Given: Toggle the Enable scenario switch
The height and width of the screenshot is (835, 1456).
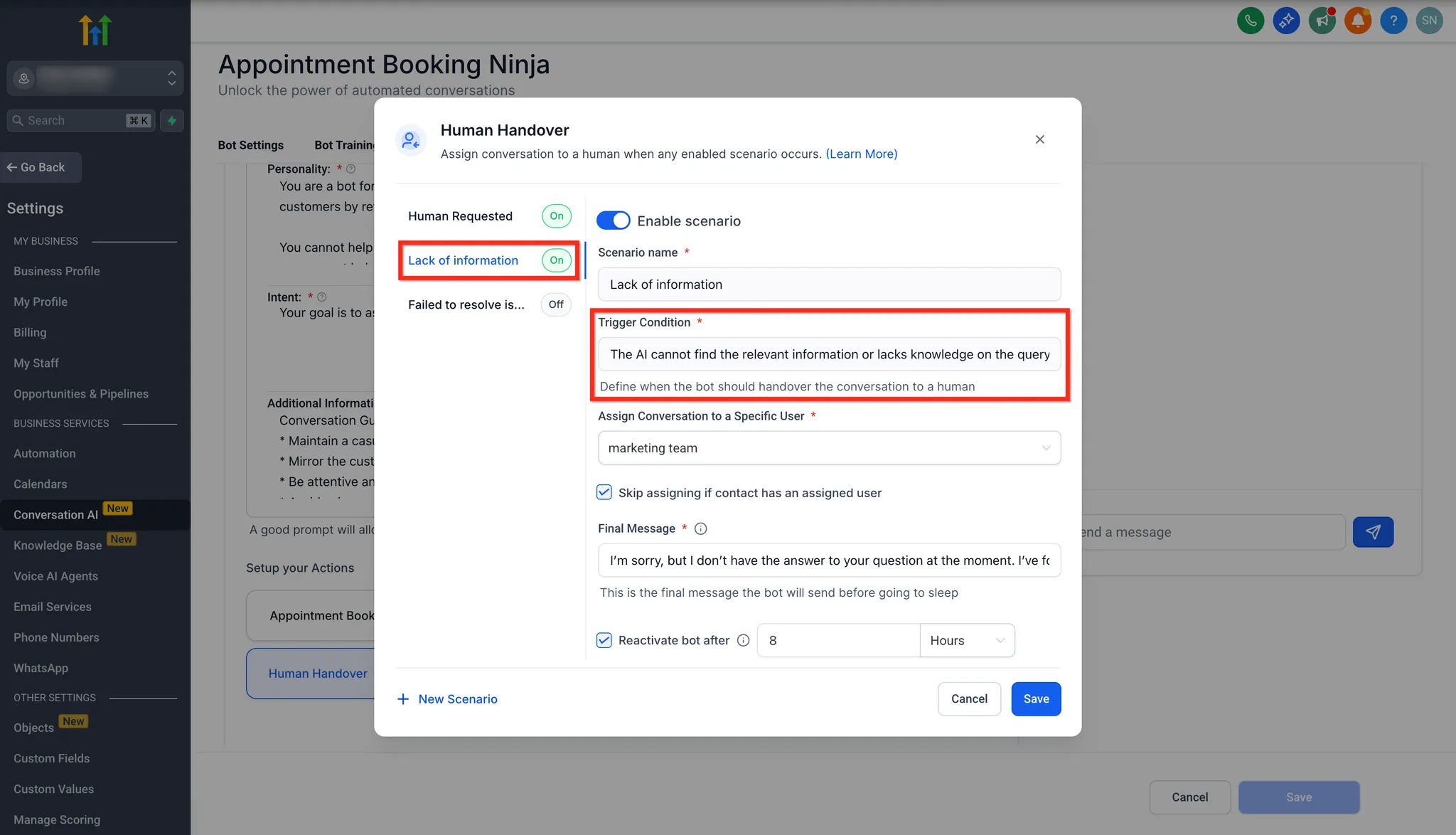Looking at the screenshot, I should click(613, 220).
